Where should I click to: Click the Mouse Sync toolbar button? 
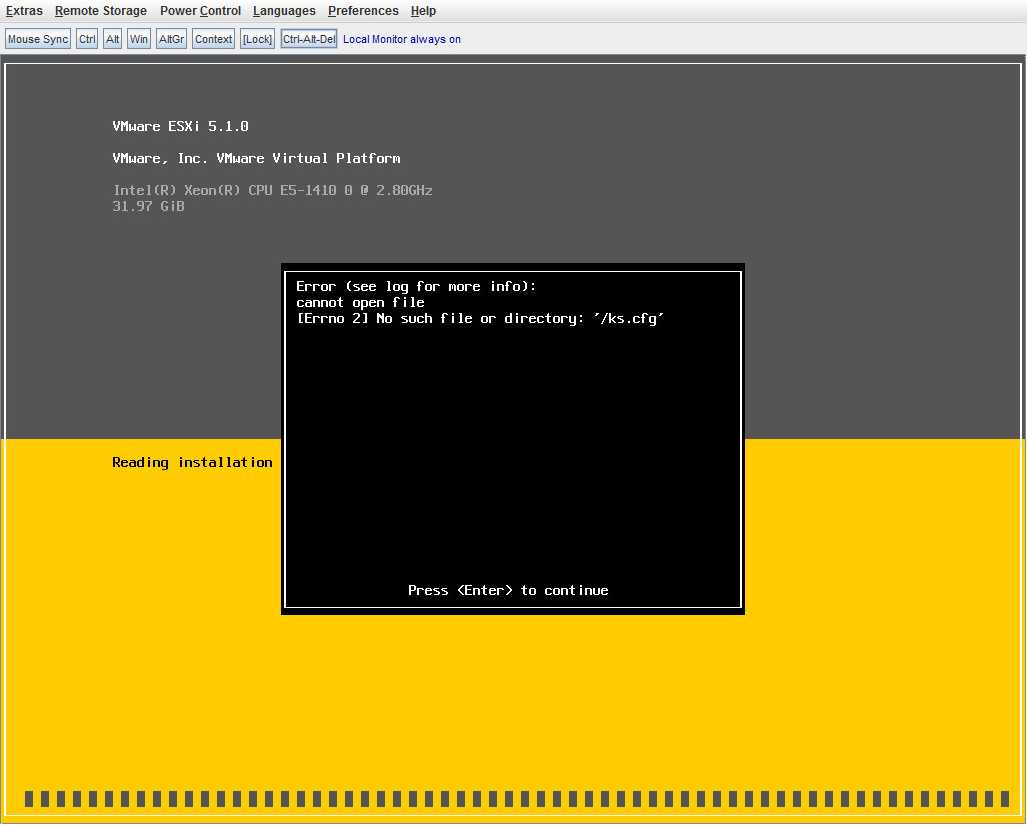(37, 38)
